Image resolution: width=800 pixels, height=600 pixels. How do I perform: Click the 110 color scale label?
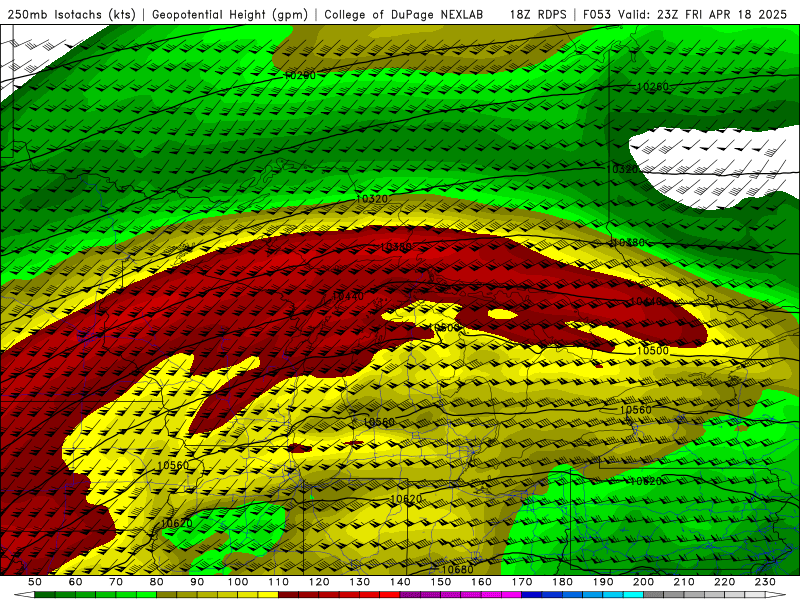279,582
